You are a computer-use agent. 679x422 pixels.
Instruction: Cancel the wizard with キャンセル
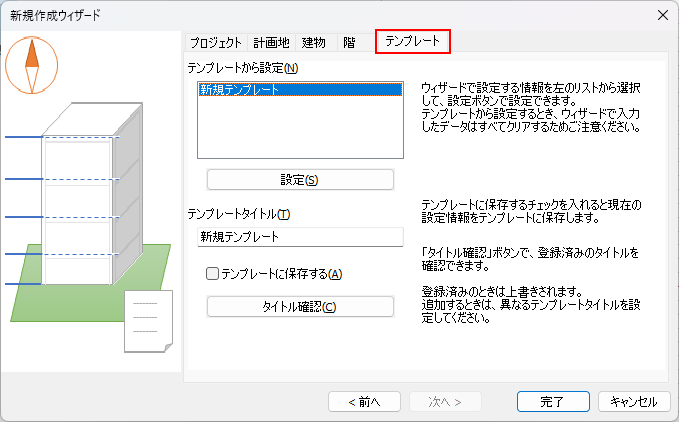pos(633,401)
